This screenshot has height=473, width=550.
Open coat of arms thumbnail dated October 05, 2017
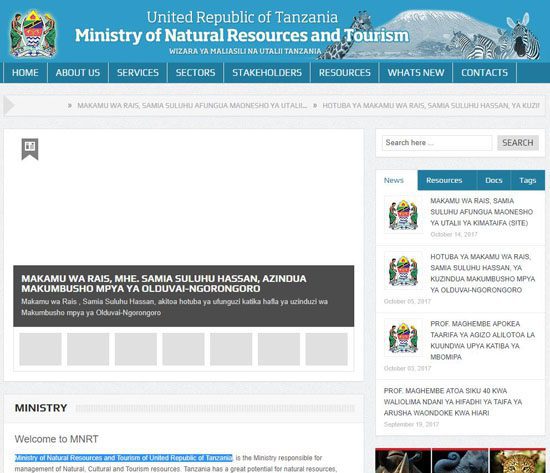(x=403, y=271)
